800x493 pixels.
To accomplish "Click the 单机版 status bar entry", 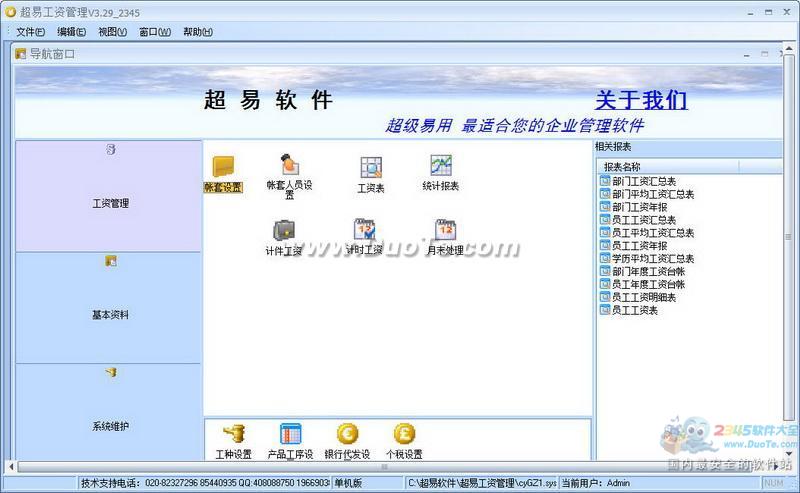I will pyautogui.click(x=367, y=482).
